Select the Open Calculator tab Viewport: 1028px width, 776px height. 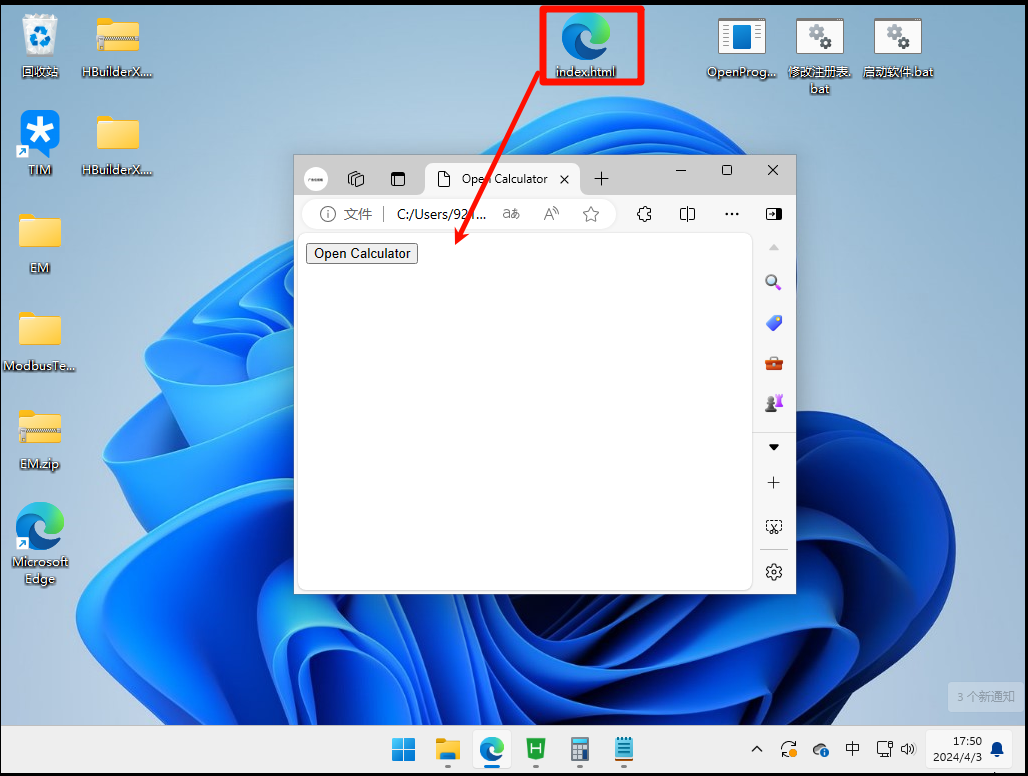click(x=502, y=179)
